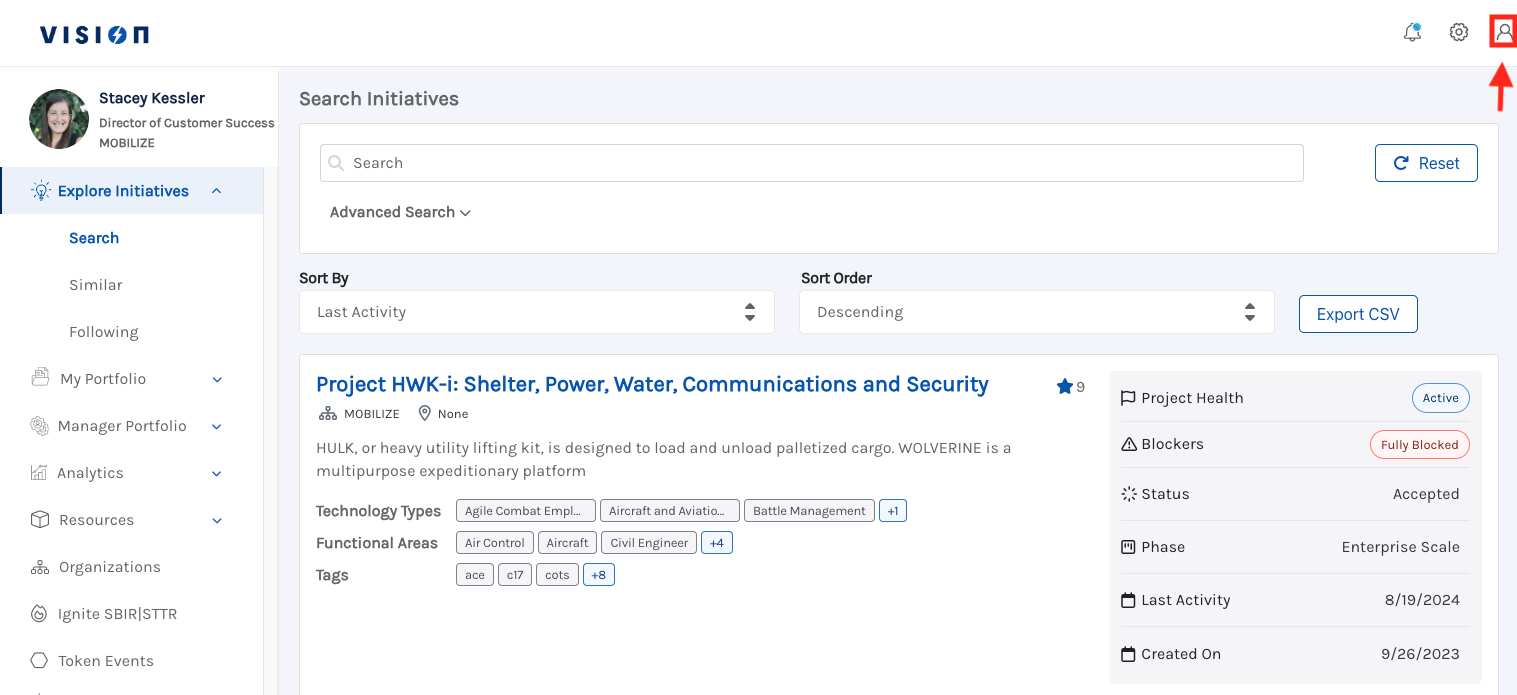1517x695 pixels.
Task: Click the Reset button
Action: pos(1426,163)
